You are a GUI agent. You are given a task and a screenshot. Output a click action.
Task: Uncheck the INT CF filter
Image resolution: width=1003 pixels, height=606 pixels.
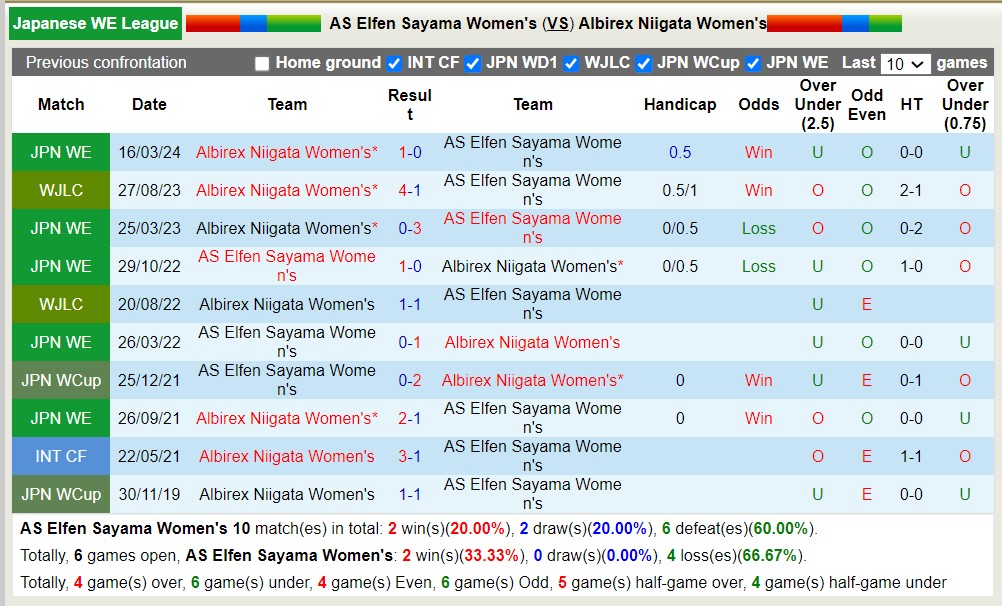tap(394, 63)
